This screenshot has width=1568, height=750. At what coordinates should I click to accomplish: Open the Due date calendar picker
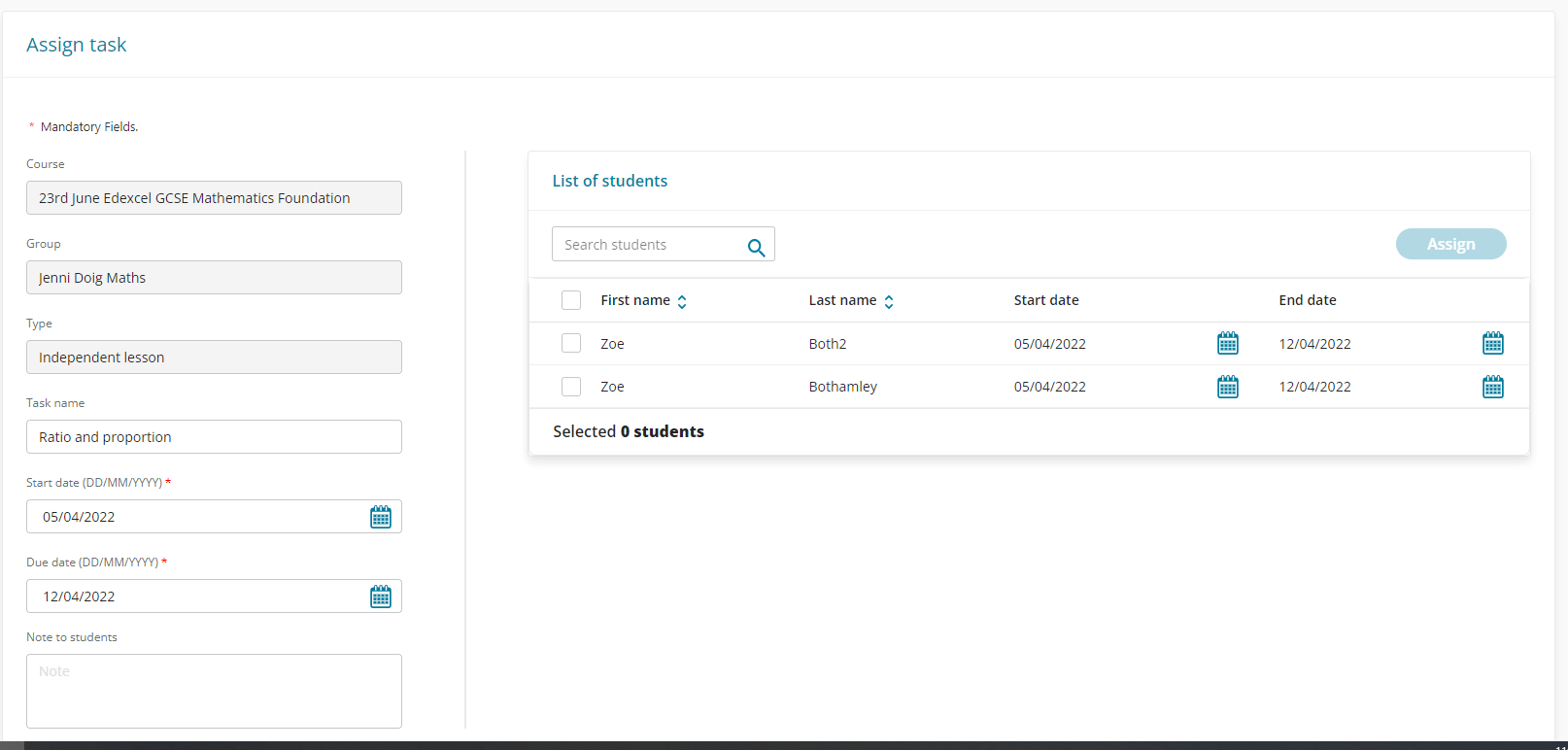[x=381, y=597]
